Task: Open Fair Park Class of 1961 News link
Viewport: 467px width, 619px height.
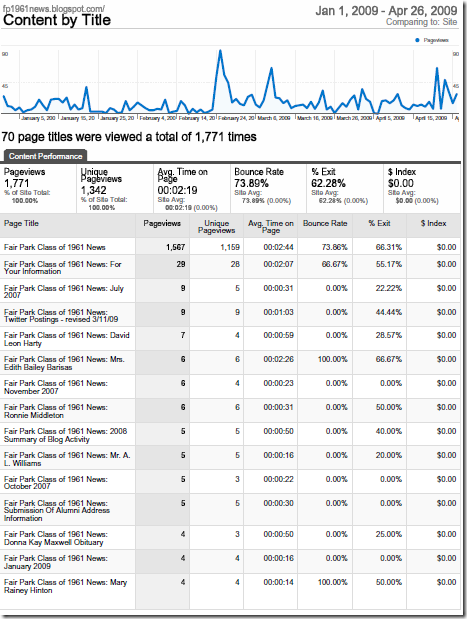Action: [55, 247]
